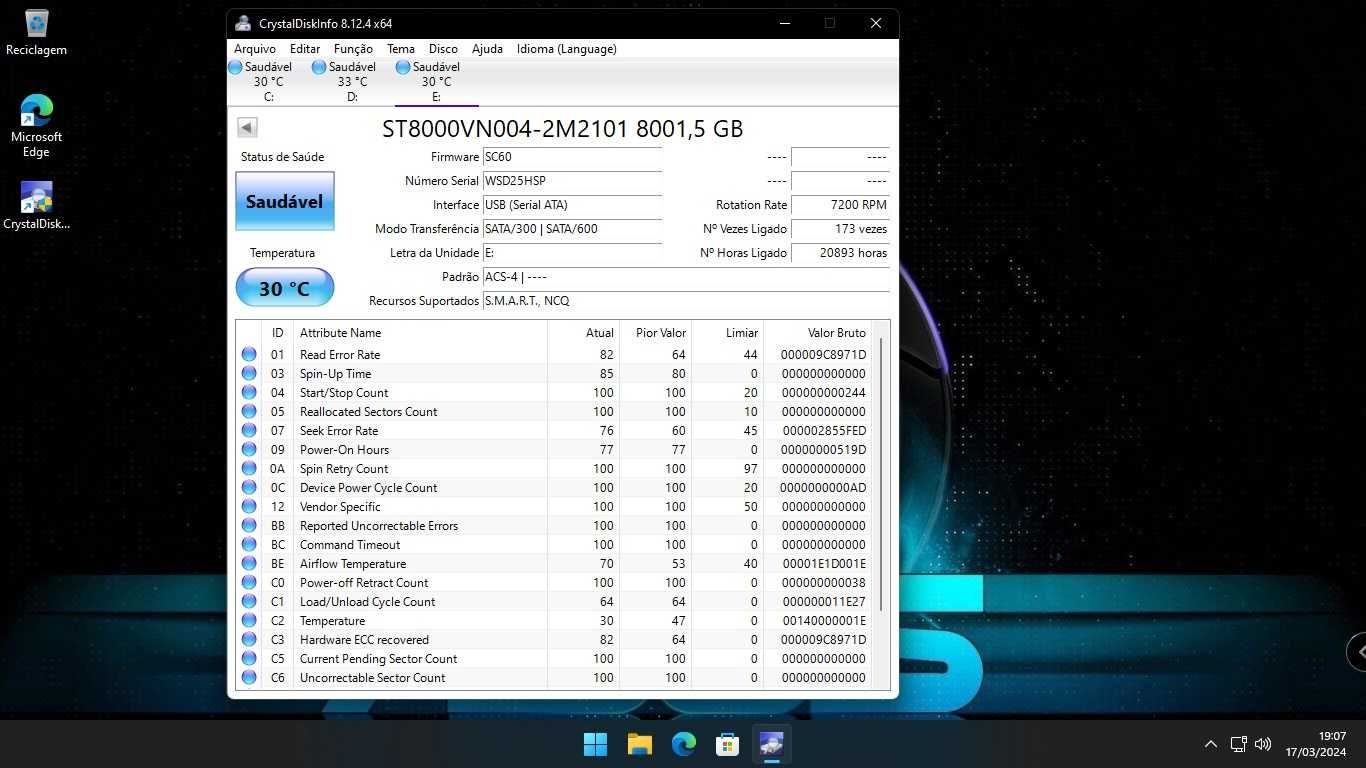
Task: Click the 30 °C temperature button
Action: [285, 288]
